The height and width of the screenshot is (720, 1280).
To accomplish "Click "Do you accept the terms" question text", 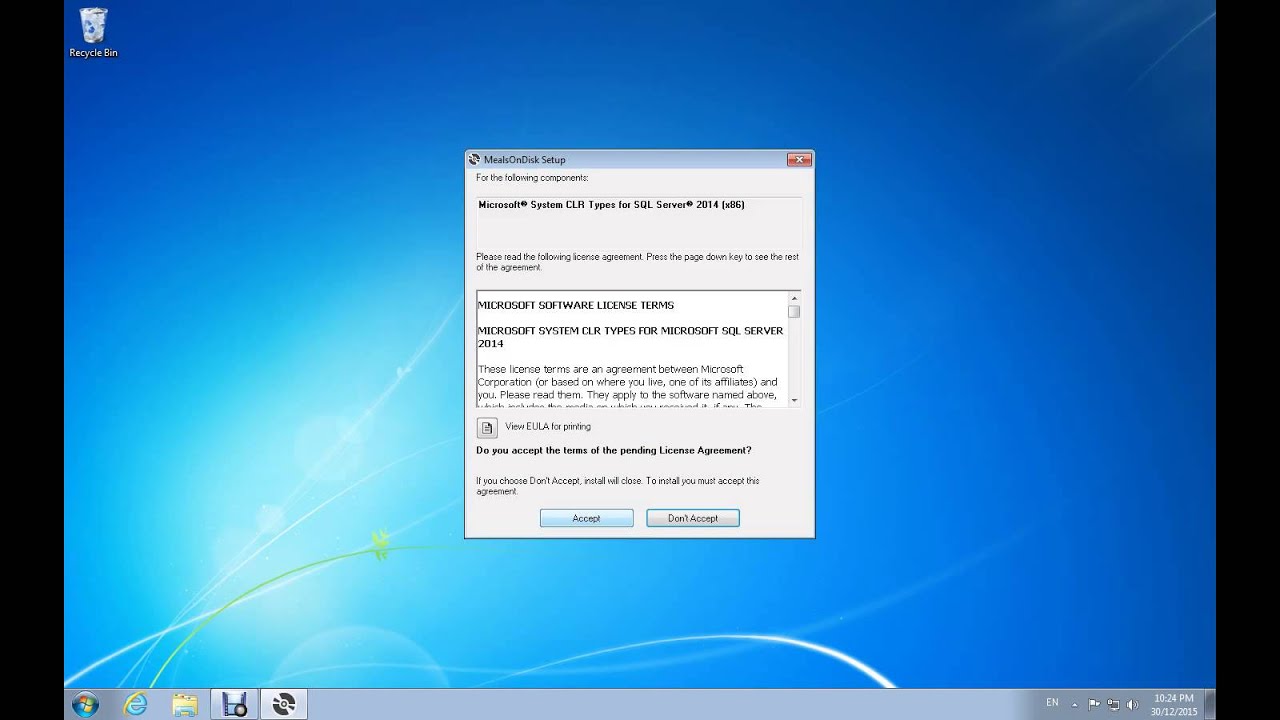I will pyautogui.click(x=614, y=451).
